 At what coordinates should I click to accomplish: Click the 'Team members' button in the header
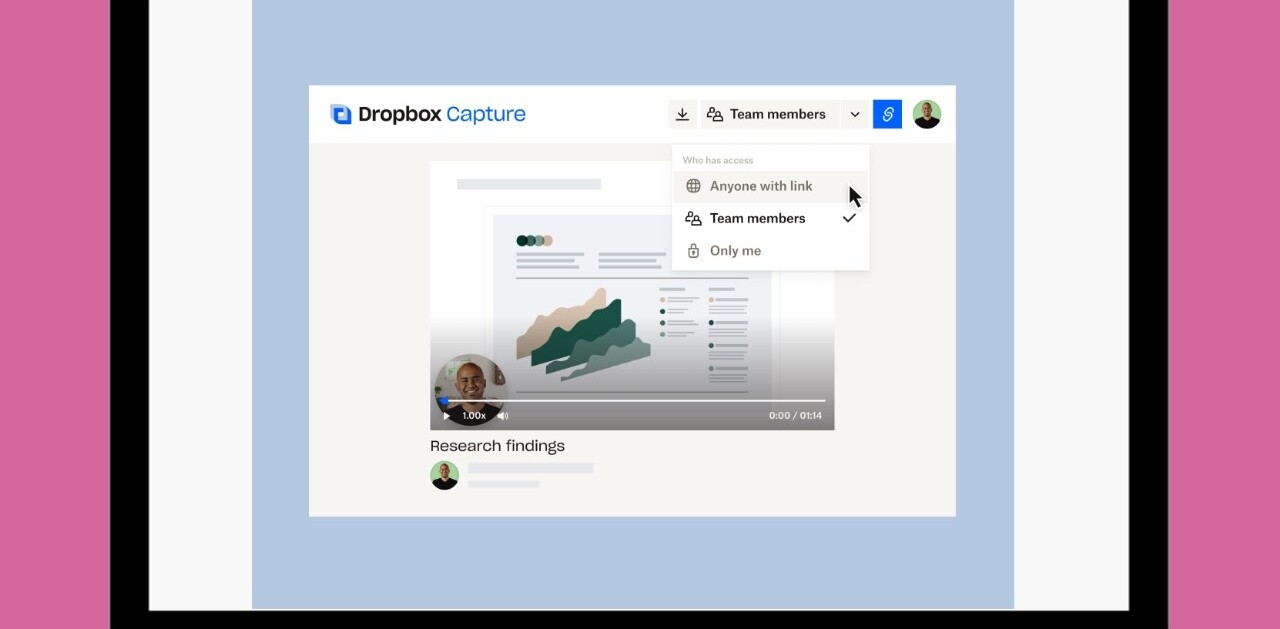[767, 114]
